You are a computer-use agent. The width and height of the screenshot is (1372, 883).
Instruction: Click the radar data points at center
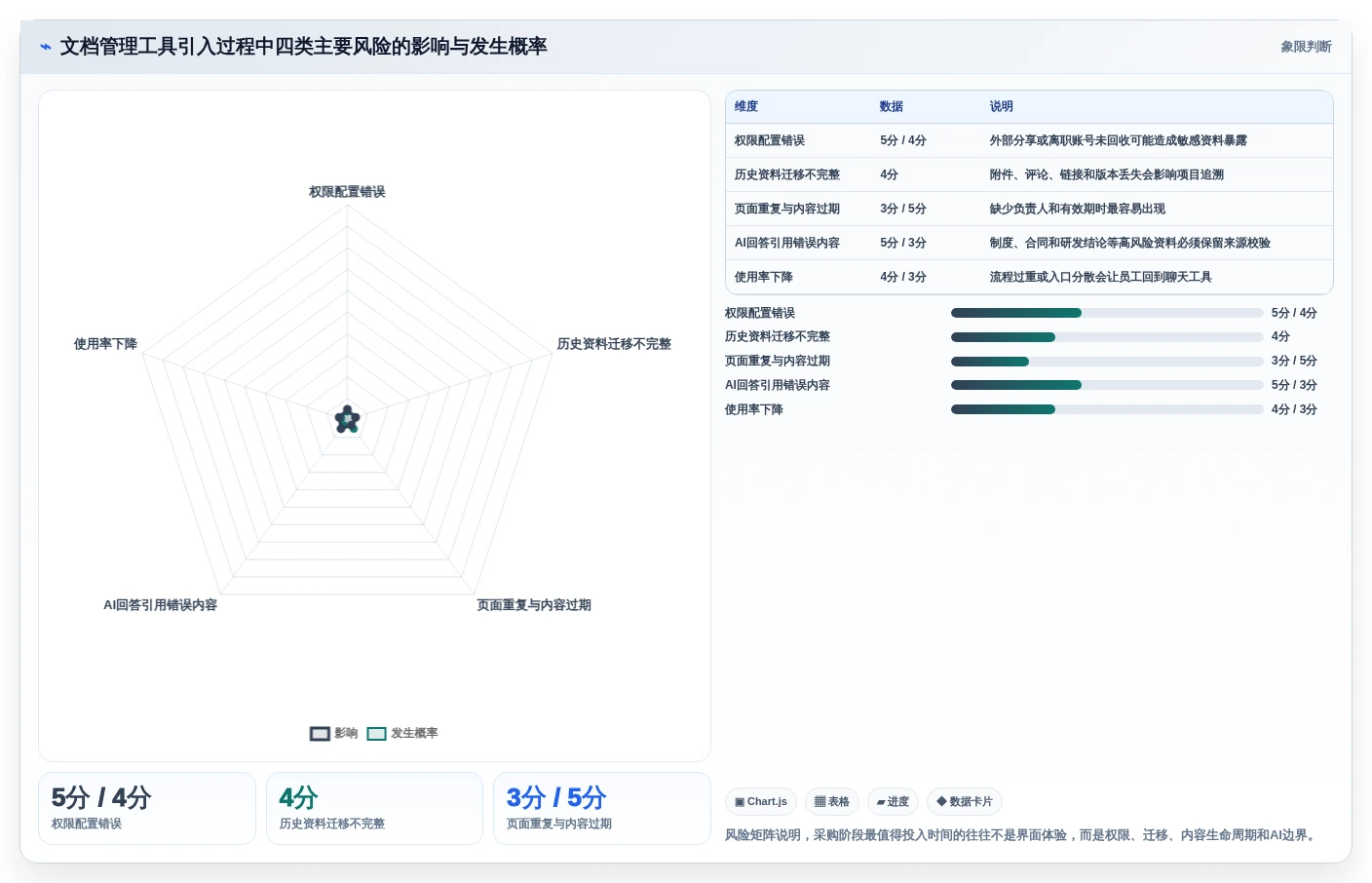pyautogui.click(x=347, y=420)
